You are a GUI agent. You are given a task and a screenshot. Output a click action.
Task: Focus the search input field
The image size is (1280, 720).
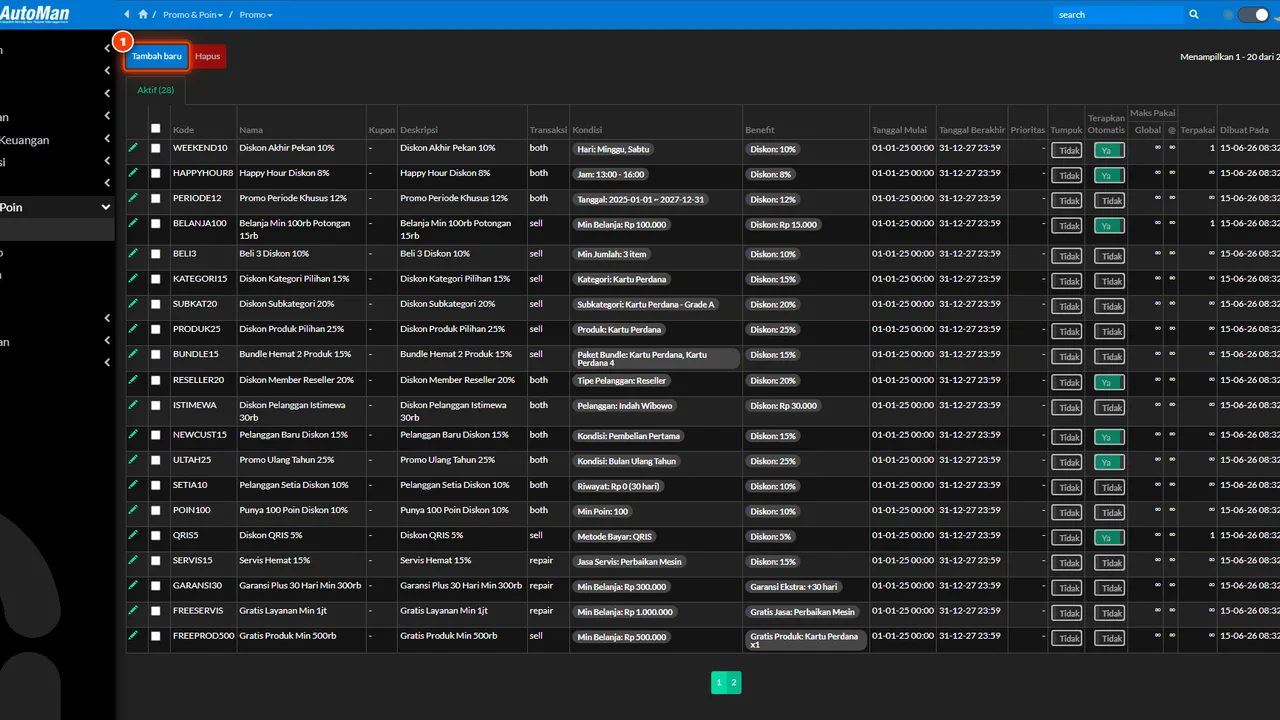pos(1119,15)
